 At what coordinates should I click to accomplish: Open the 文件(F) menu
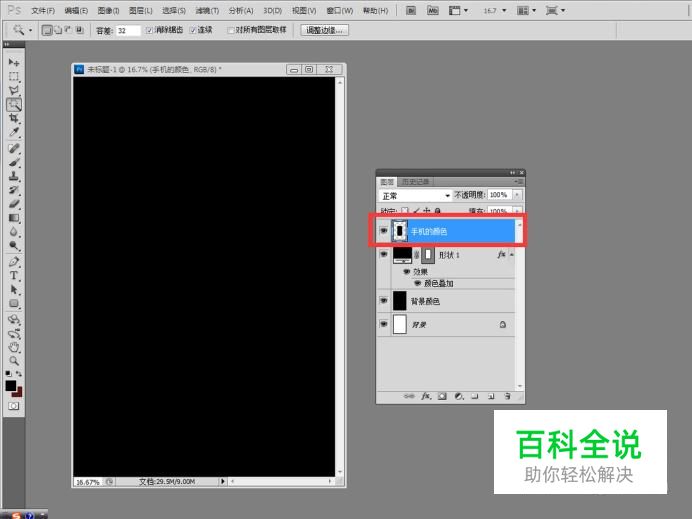point(43,10)
